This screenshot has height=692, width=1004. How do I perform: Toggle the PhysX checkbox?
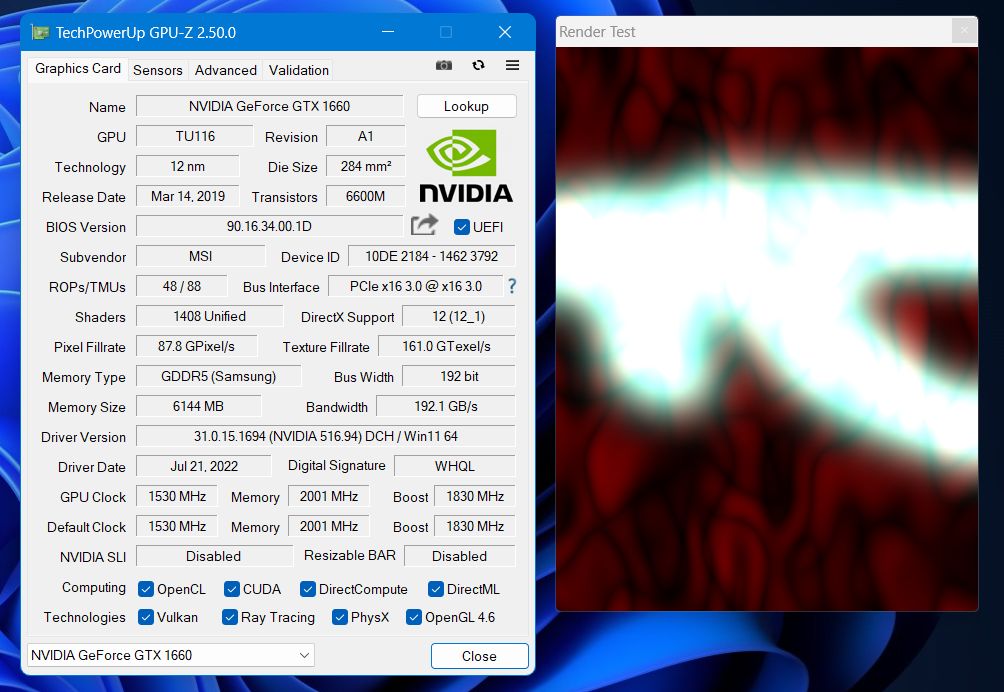point(340,617)
